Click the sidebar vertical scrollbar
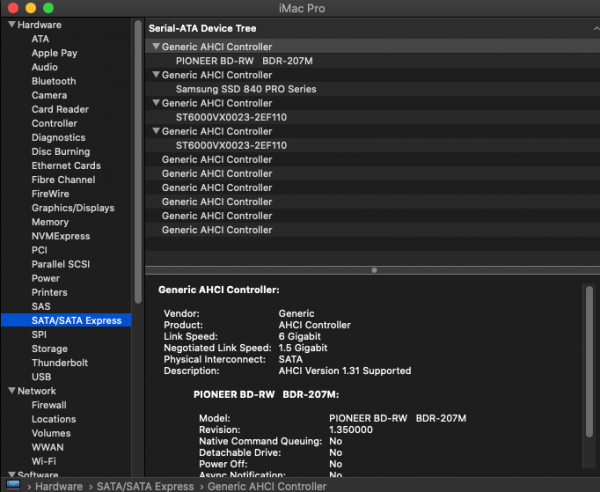This screenshot has height=492, width=600. coord(138,162)
